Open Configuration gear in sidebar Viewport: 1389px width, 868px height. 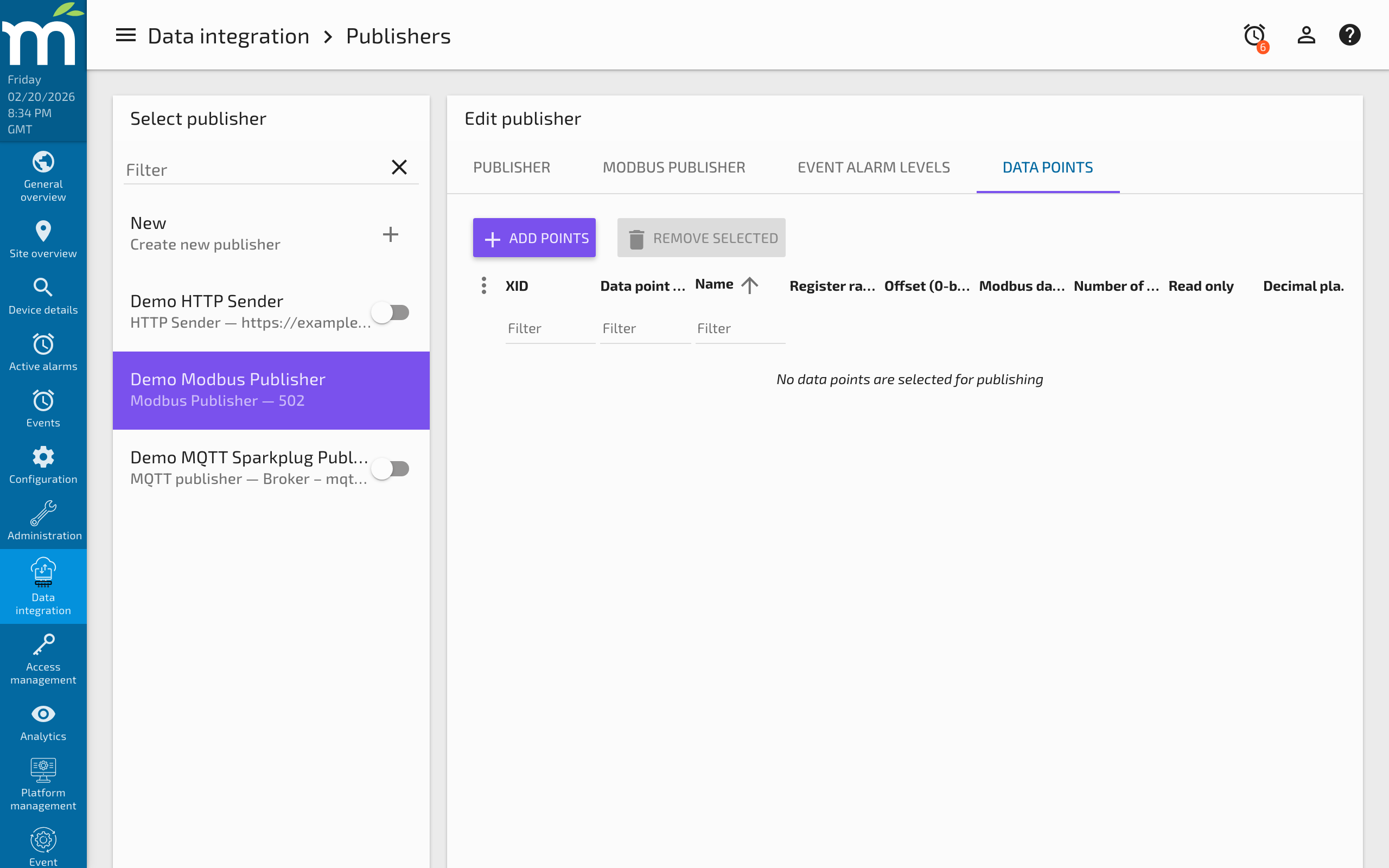(43, 465)
